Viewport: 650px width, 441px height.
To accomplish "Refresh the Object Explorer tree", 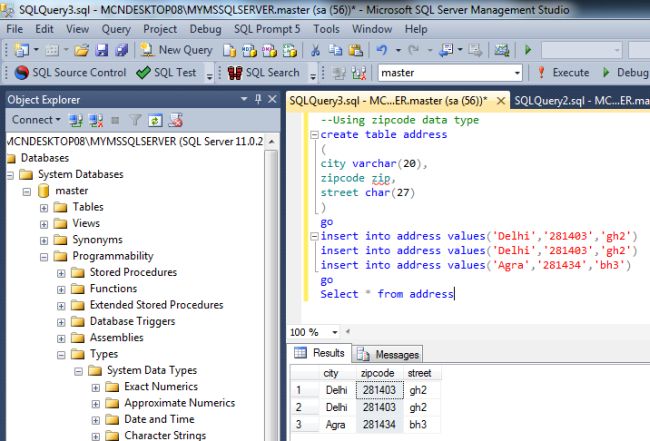I will tap(156, 120).
